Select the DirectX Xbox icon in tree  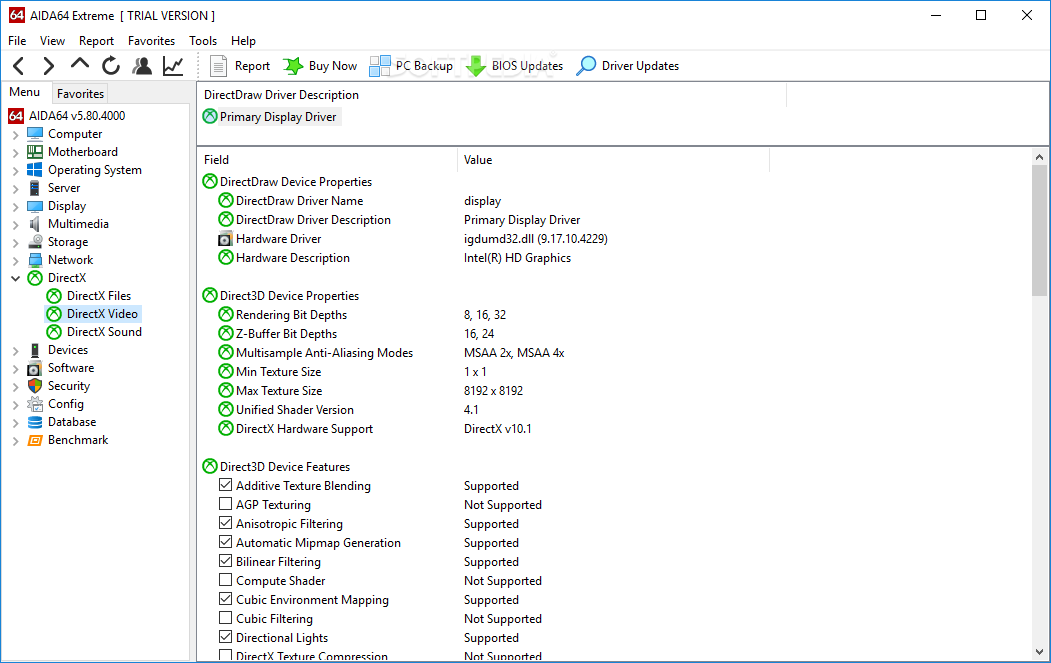[35, 278]
